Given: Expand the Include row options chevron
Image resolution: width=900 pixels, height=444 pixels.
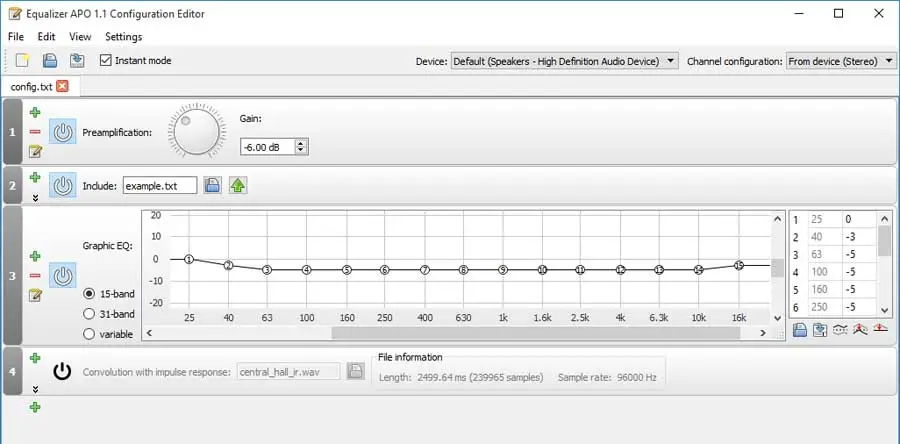Looking at the screenshot, I should pos(35,197).
